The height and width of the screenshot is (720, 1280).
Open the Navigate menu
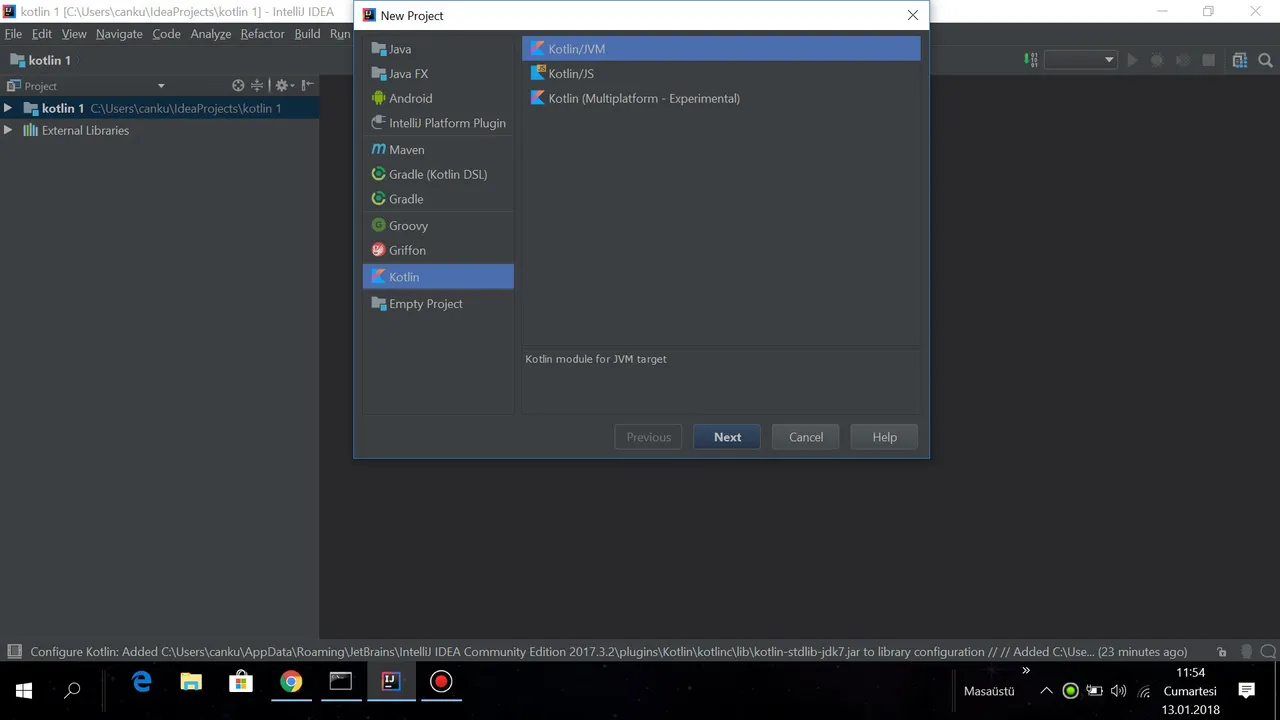pyautogui.click(x=119, y=34)
